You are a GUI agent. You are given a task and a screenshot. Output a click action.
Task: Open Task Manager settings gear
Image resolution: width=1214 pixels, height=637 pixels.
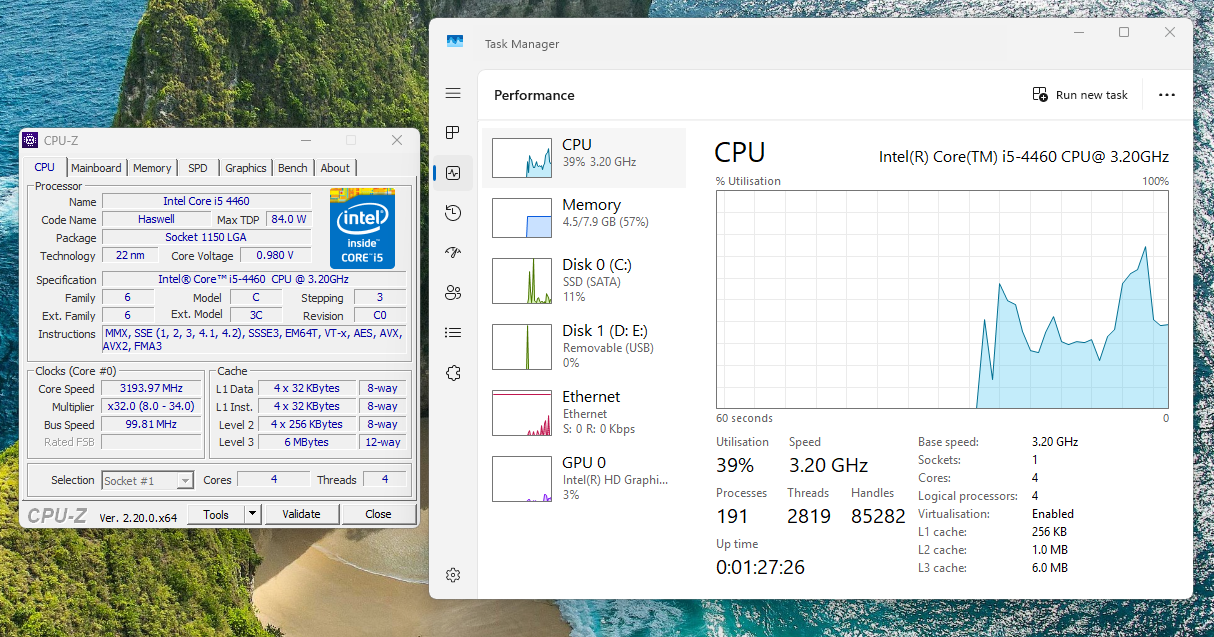(453, 575)
